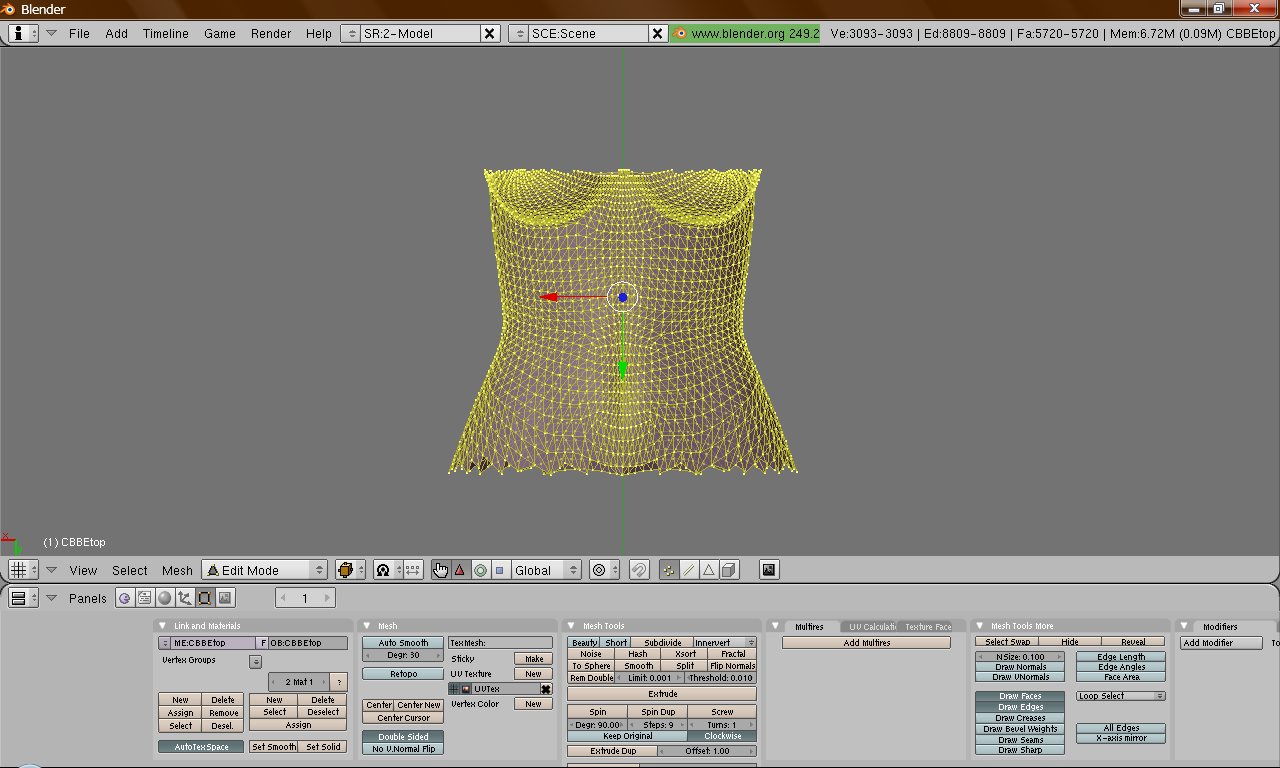Open the Script panels context icon
Viewport: 1280px width, 768px height.
click(x=145, y=598)
